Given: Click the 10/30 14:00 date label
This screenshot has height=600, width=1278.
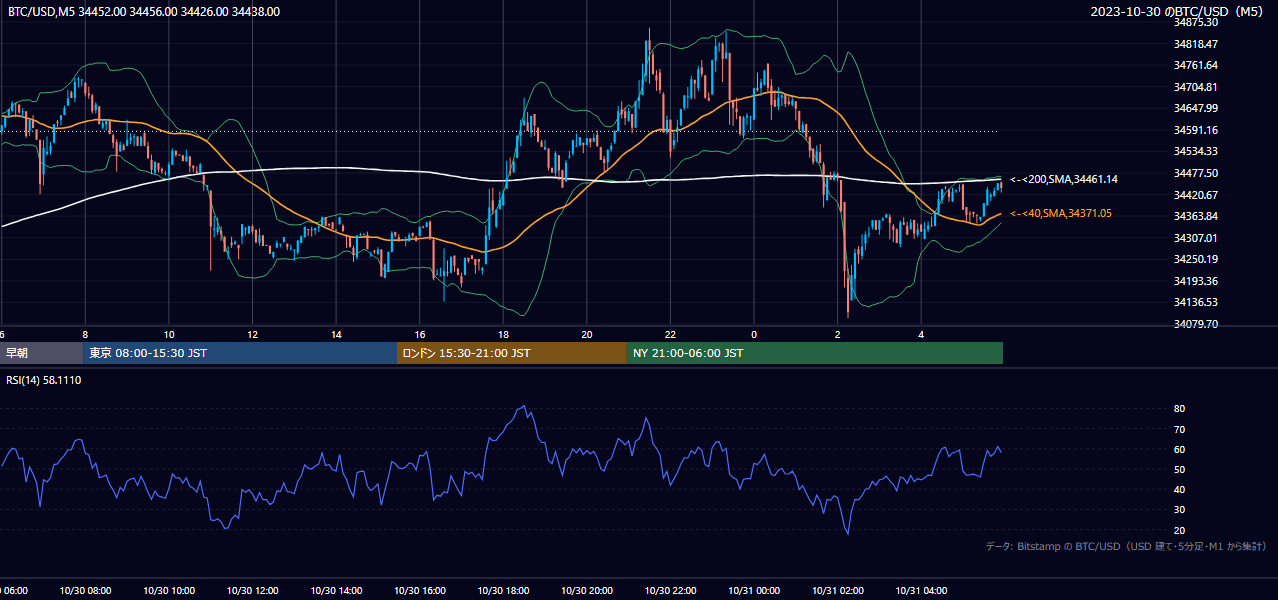Looking at the screenshot, I should pyautogui.click(x=336, y=591).
